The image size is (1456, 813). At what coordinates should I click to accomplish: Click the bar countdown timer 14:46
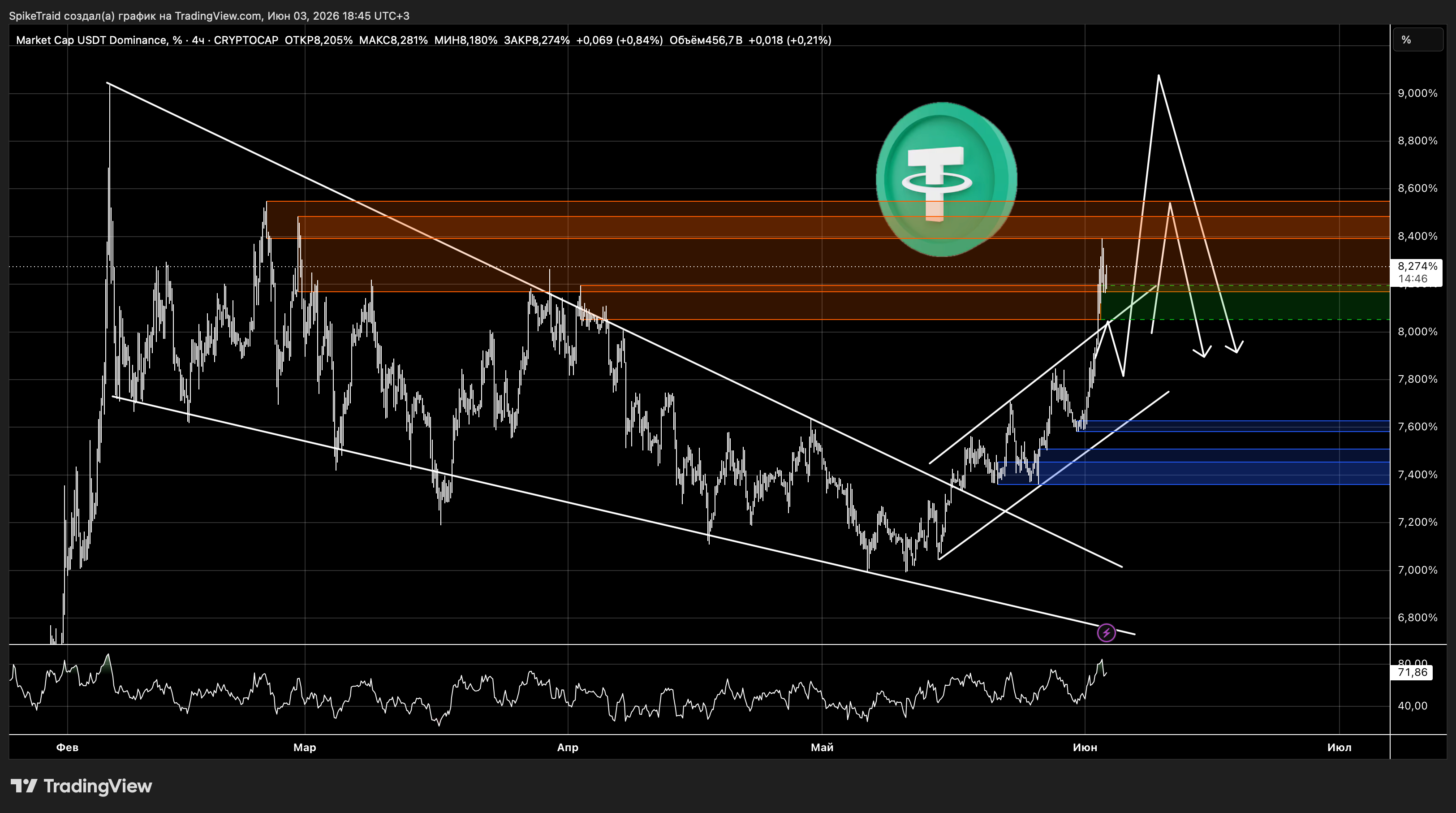point(1413,278)
